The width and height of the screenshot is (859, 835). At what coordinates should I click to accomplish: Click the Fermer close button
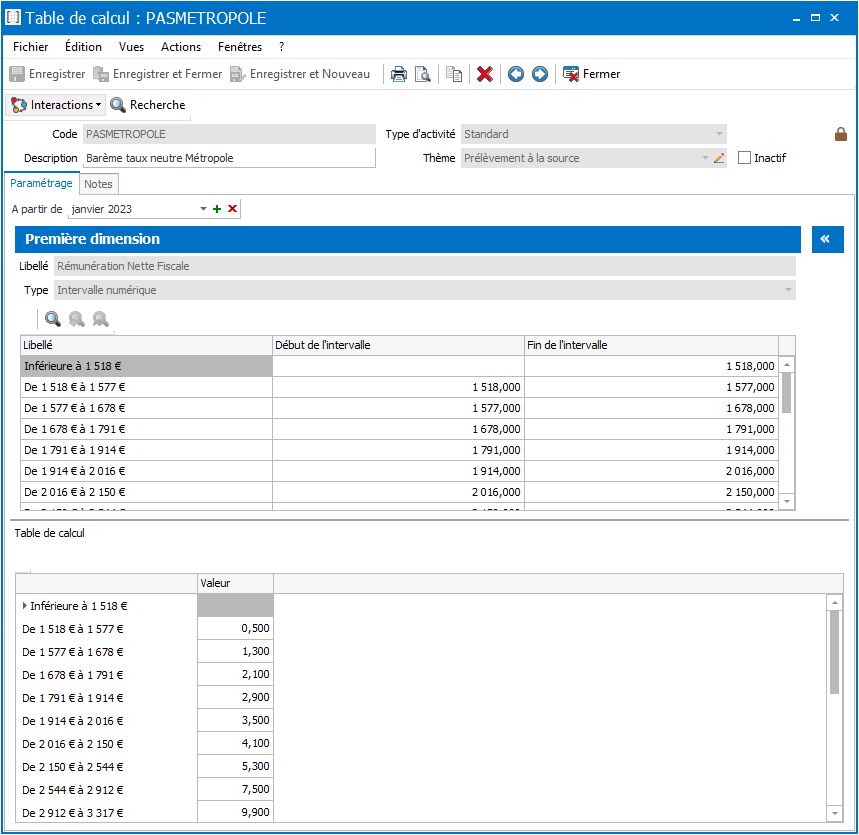click(592, 74)
